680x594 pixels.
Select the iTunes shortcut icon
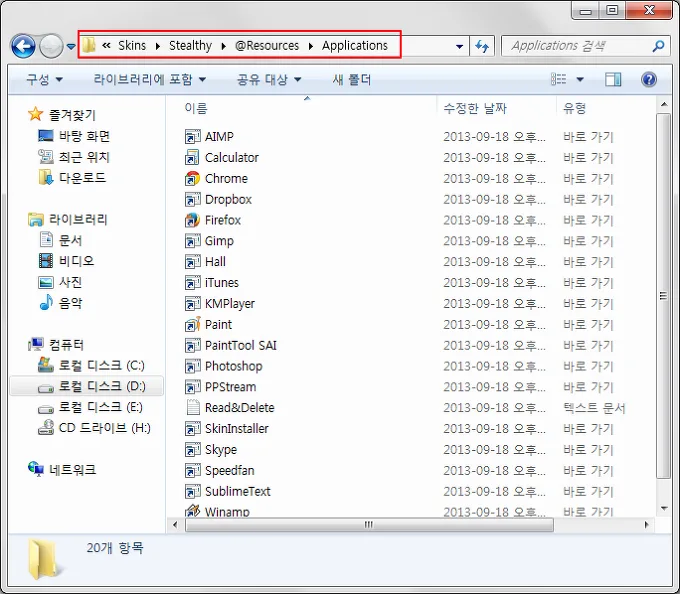click(193, 282)
